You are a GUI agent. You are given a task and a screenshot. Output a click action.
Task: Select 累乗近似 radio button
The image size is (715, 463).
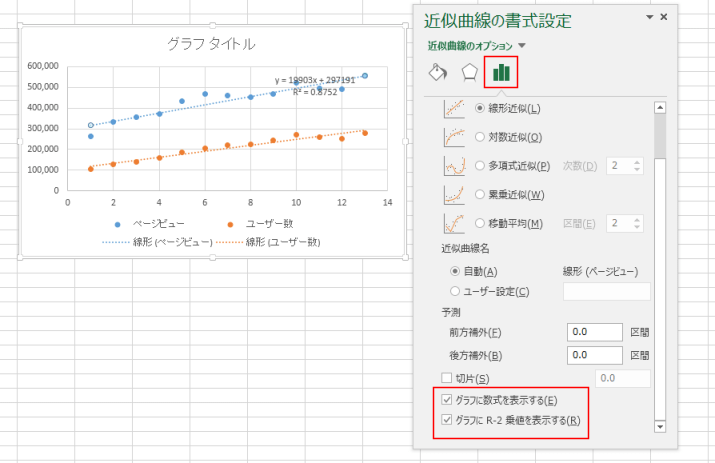click(x=479, y=194)
